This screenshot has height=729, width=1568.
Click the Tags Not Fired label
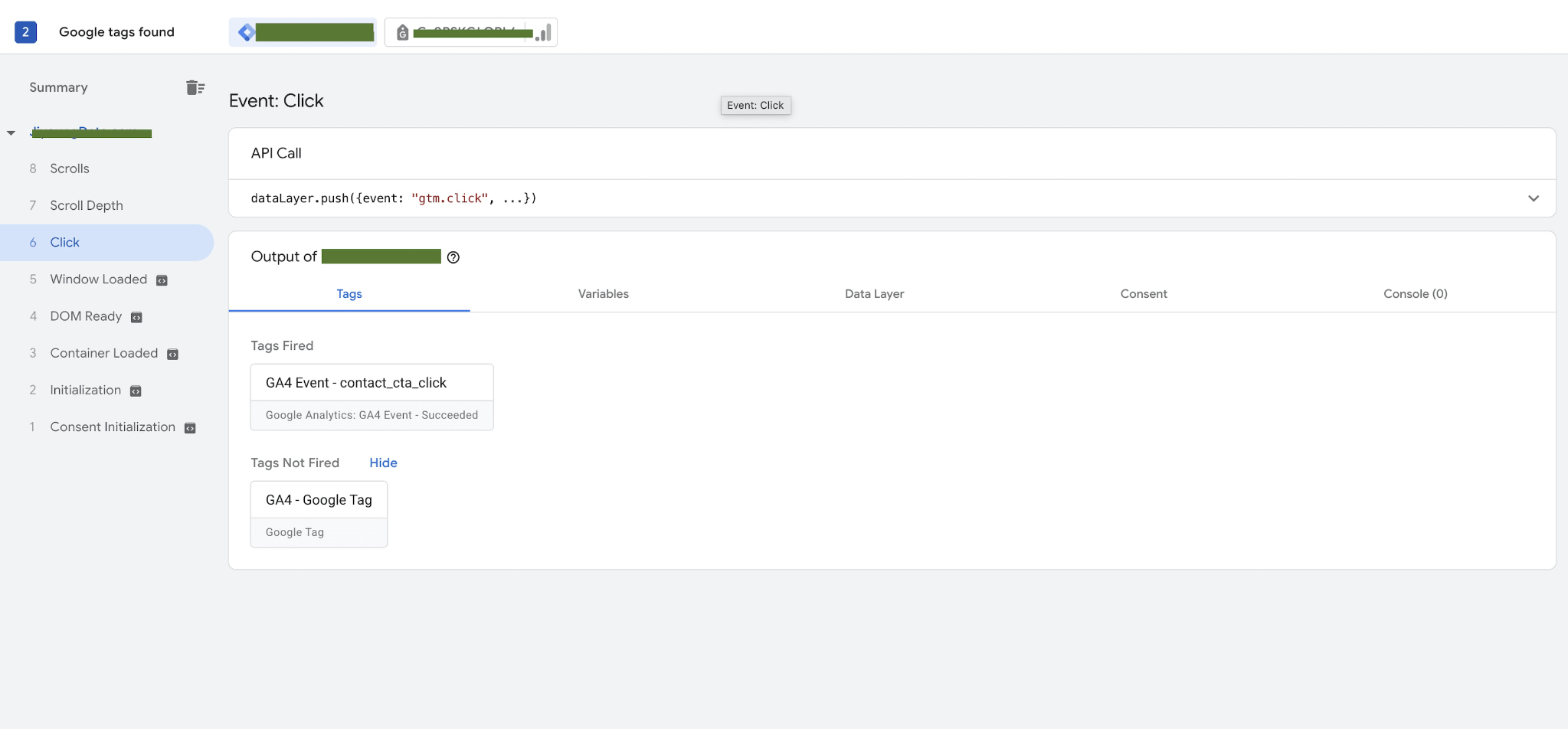pyautogui.click(x=295, y=463)
